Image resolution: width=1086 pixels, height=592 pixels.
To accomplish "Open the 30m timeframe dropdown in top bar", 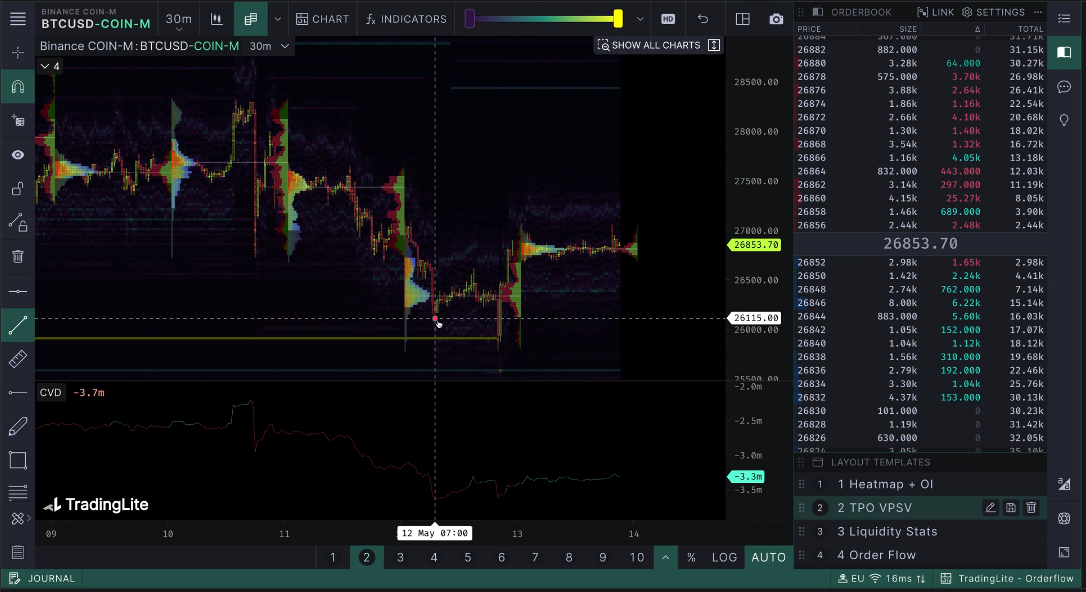I will pos(179,21).
